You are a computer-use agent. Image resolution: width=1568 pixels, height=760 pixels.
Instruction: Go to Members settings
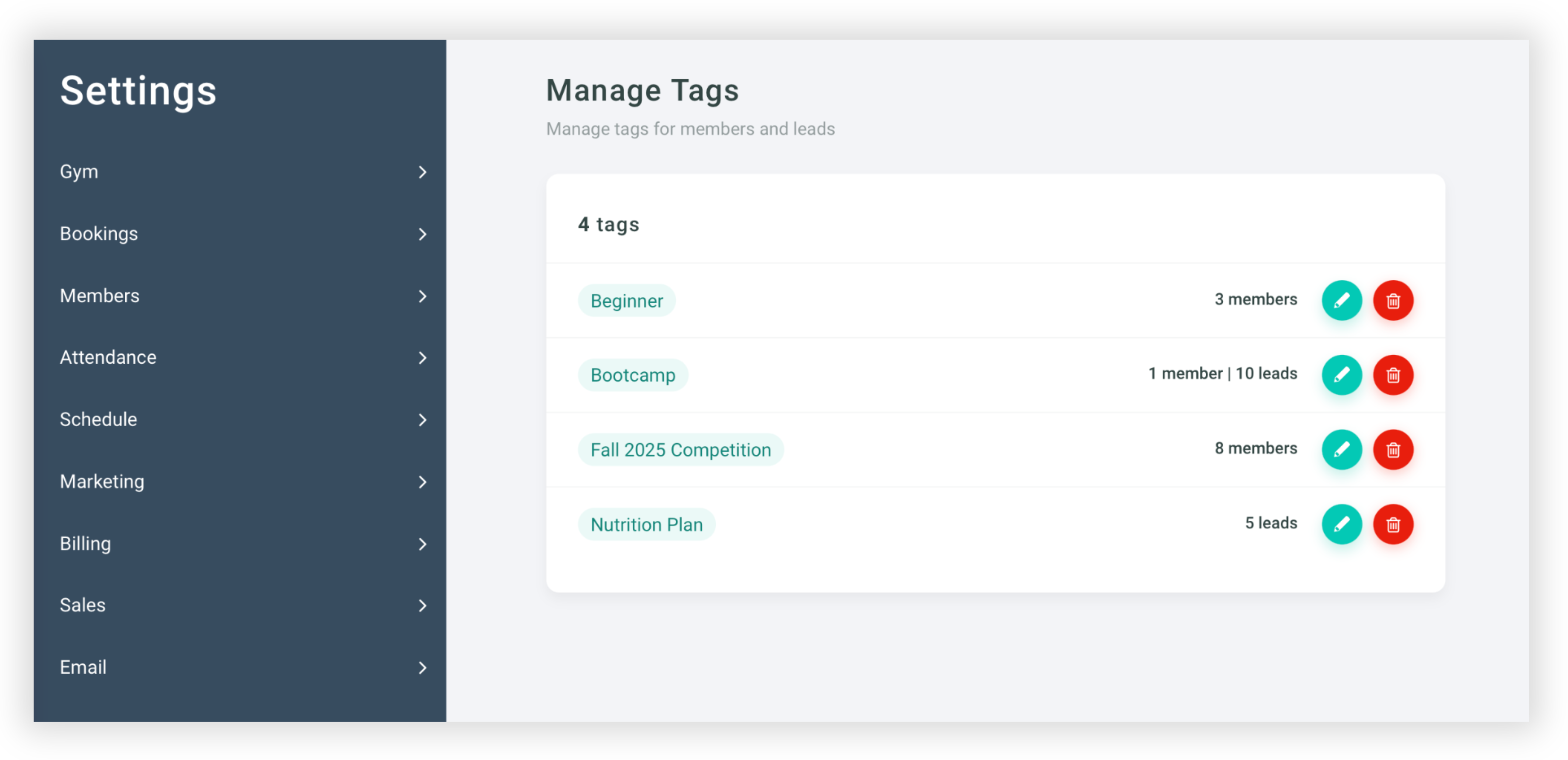(x=240, y=296)
